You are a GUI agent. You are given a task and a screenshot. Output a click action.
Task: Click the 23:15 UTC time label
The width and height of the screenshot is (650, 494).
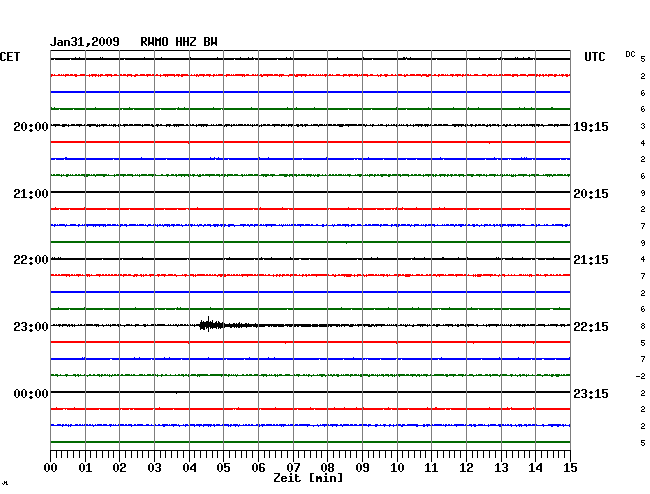click(591, 393)
